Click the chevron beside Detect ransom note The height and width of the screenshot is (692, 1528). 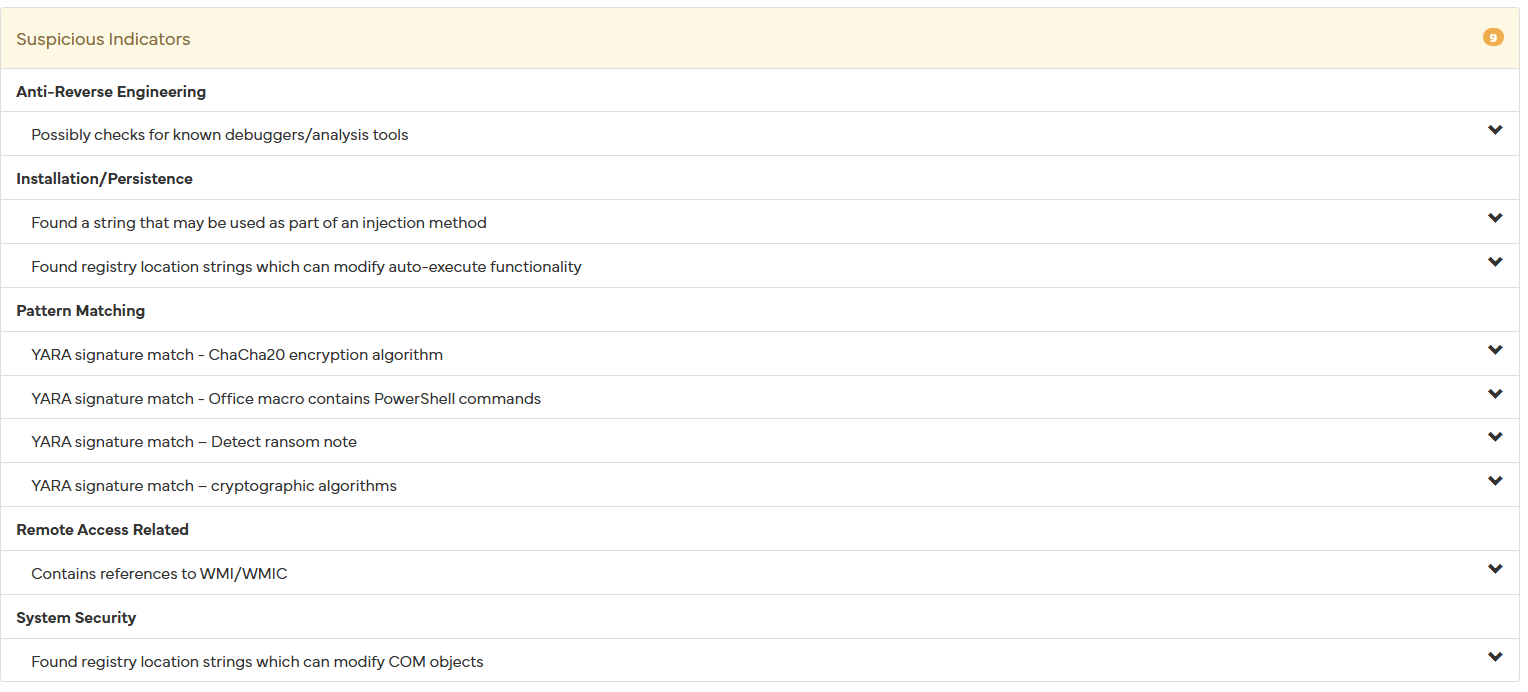(x=1495, y=437)
